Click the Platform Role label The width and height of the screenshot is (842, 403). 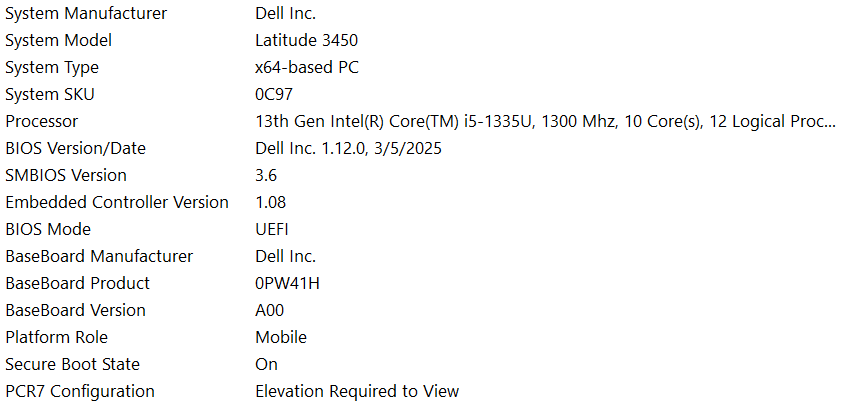56,338
